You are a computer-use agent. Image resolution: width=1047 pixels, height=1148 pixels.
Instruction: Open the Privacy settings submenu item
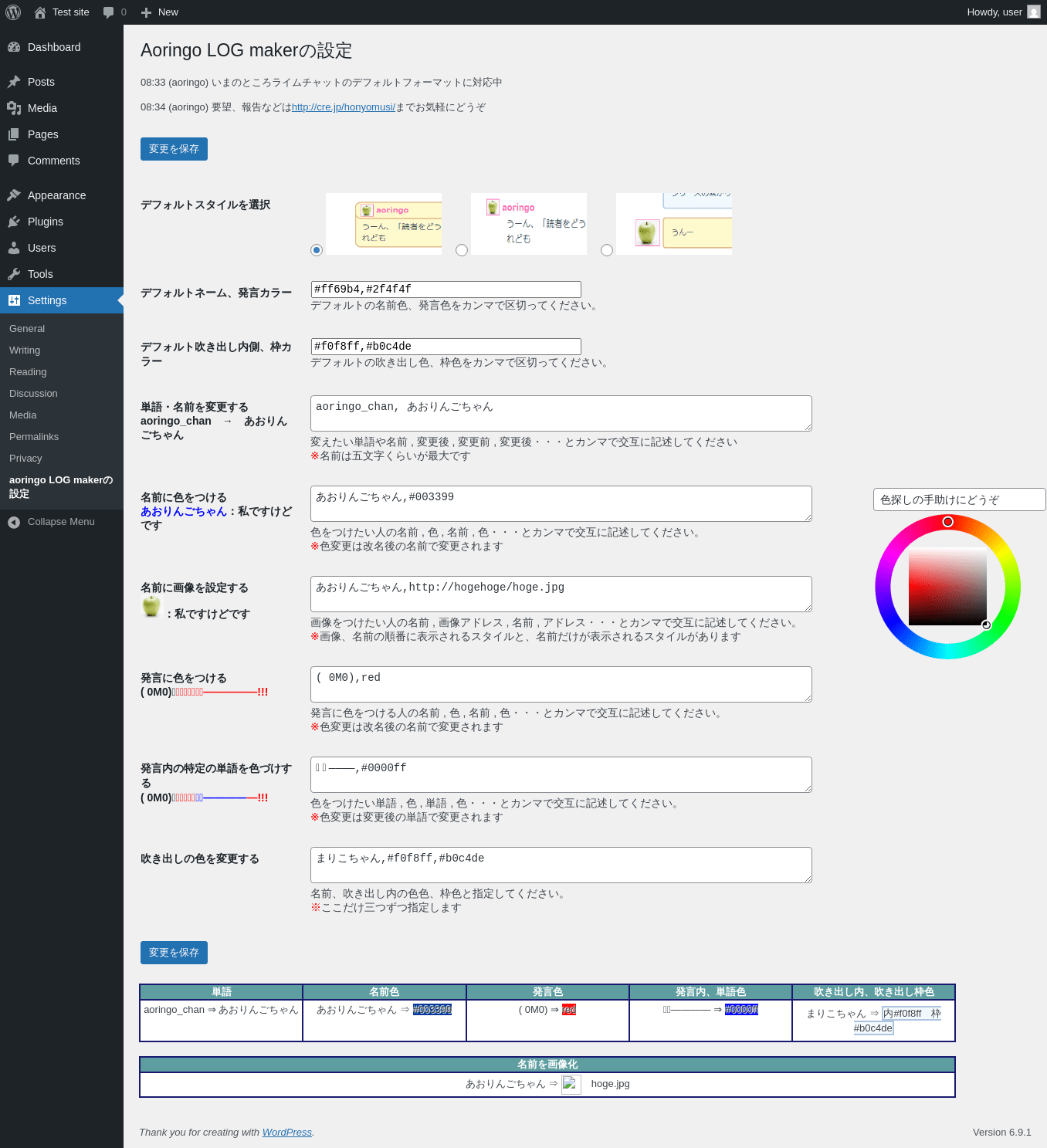pyautogui.click(x=25, y=459)
